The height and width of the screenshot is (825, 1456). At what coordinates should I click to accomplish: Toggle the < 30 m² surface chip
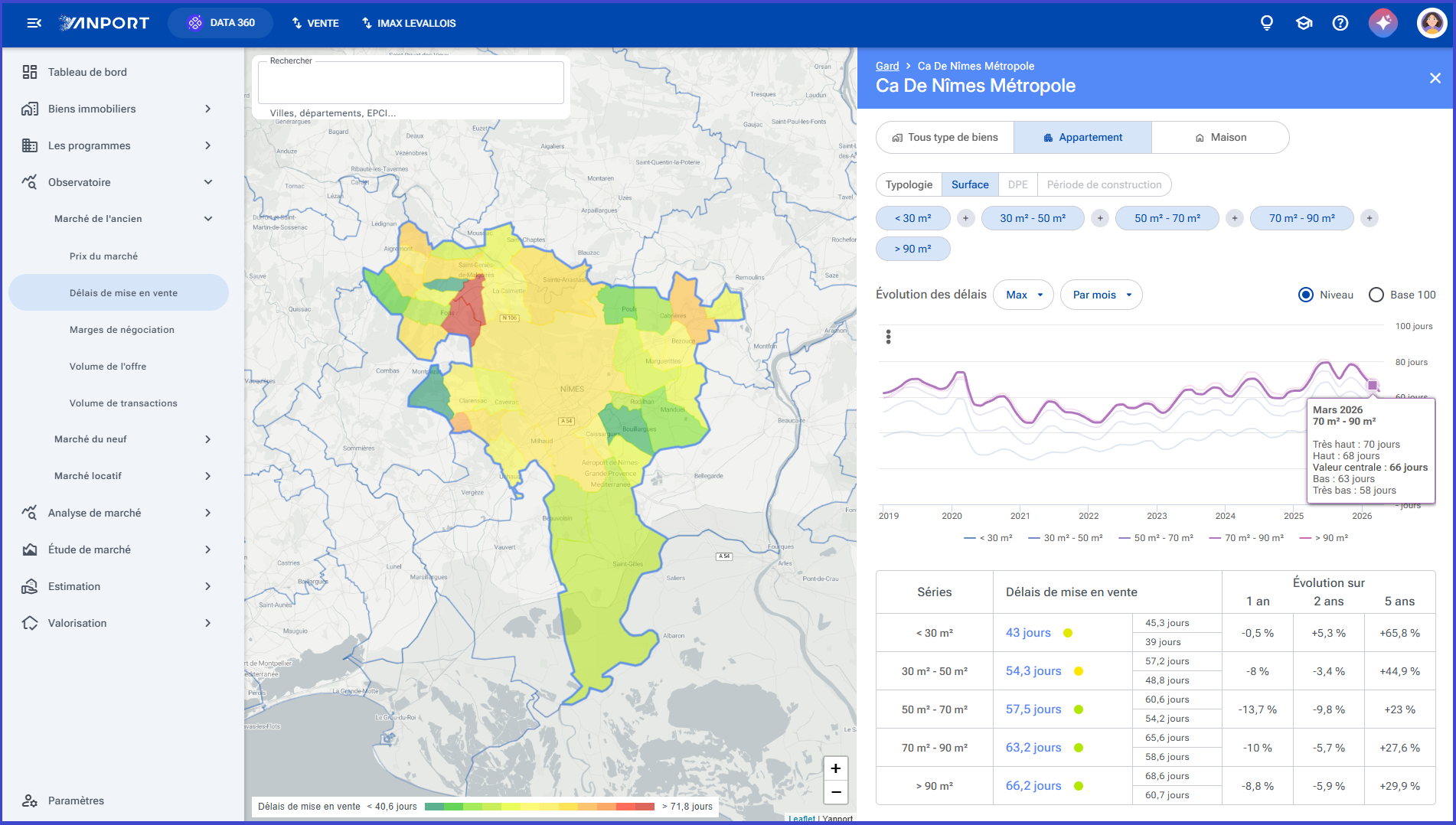pyautogui.click(x=912, y=218)
